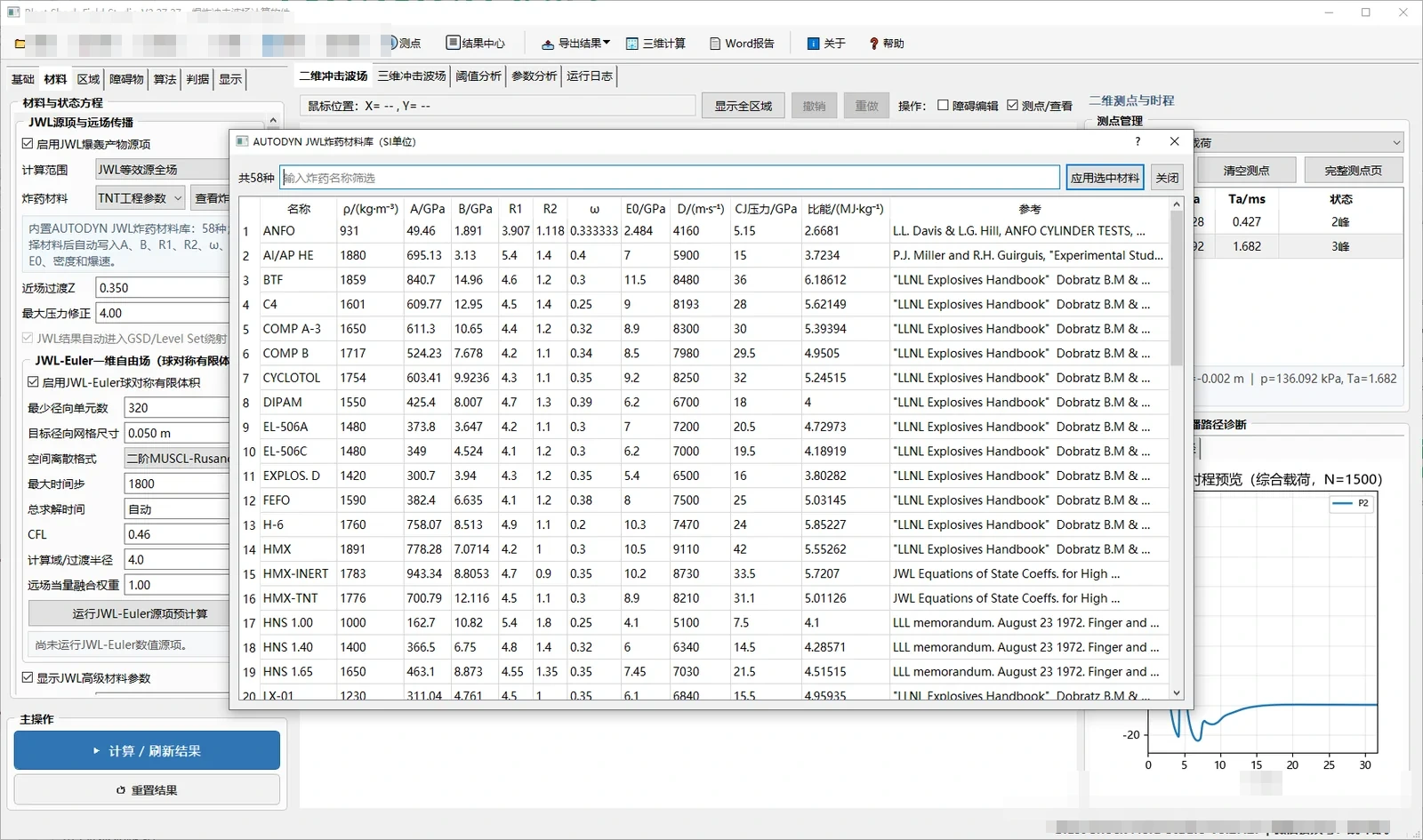Viewport: 1423px width, 840px height.
Task: Click the 关闭 button in the dialog
Action: click(x=1167, y=178)
